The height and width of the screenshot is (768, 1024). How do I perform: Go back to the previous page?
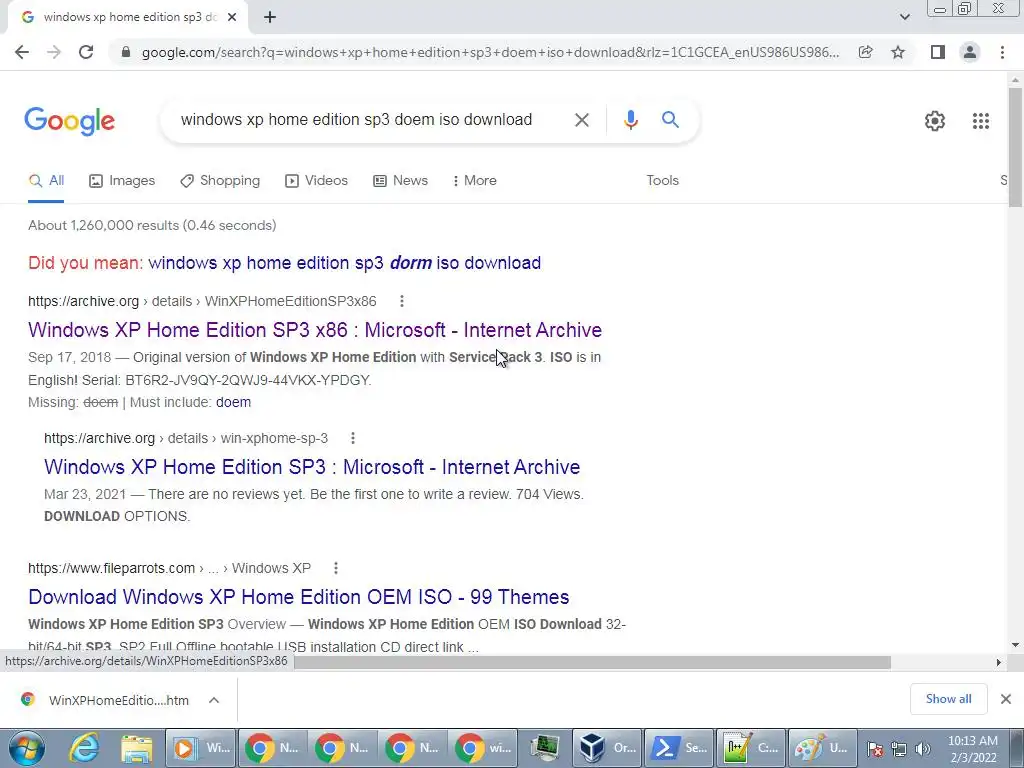[22, 52]
